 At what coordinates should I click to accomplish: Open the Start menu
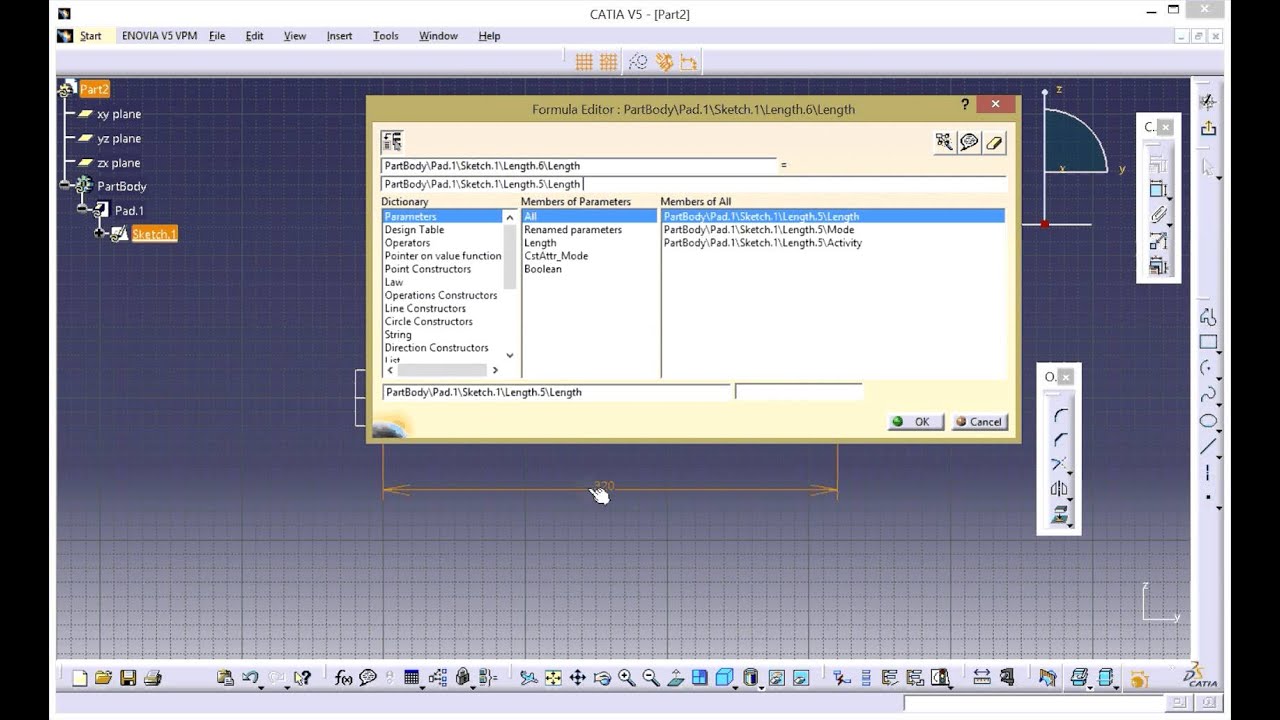click(90, 36)
